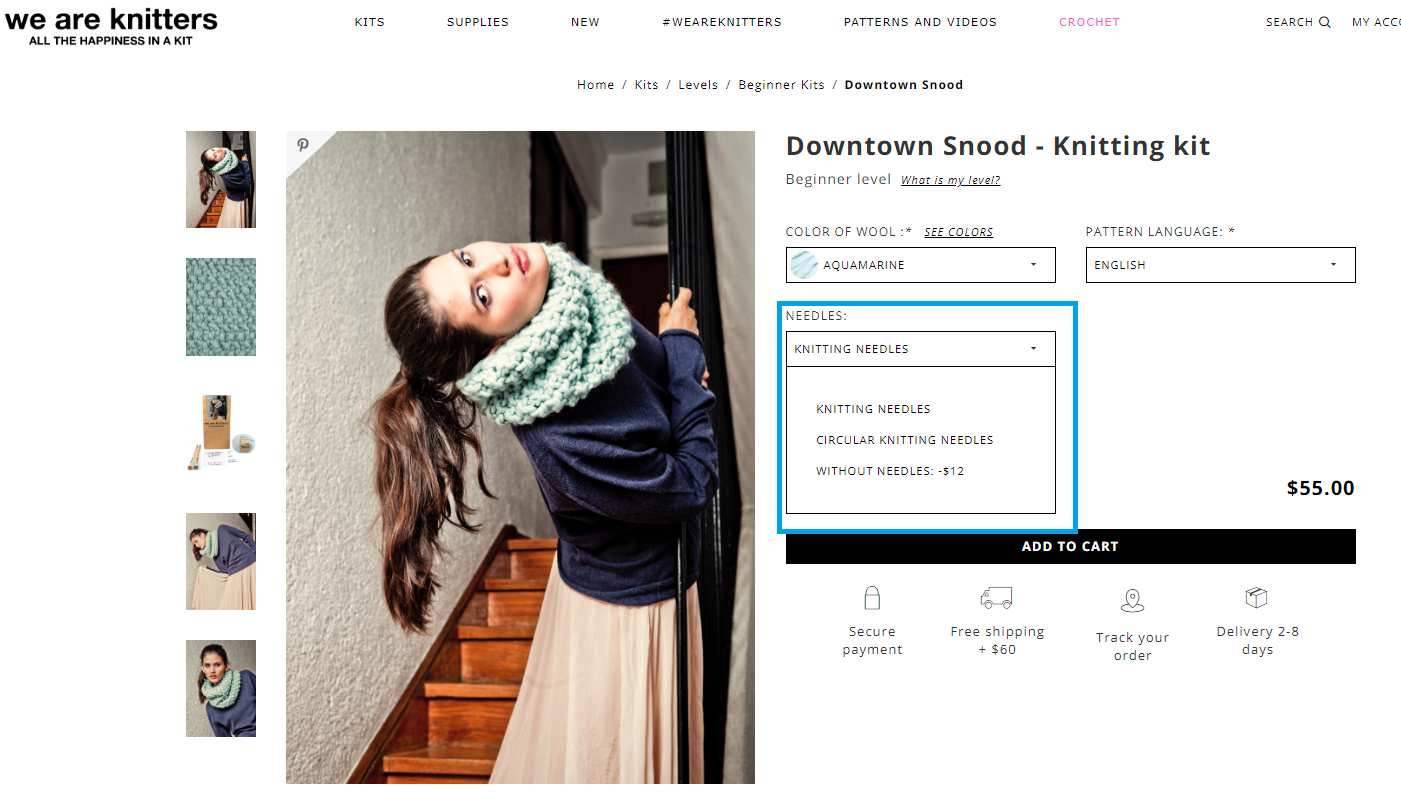Select Knitting Needles option in list

[x=873, y=409]
